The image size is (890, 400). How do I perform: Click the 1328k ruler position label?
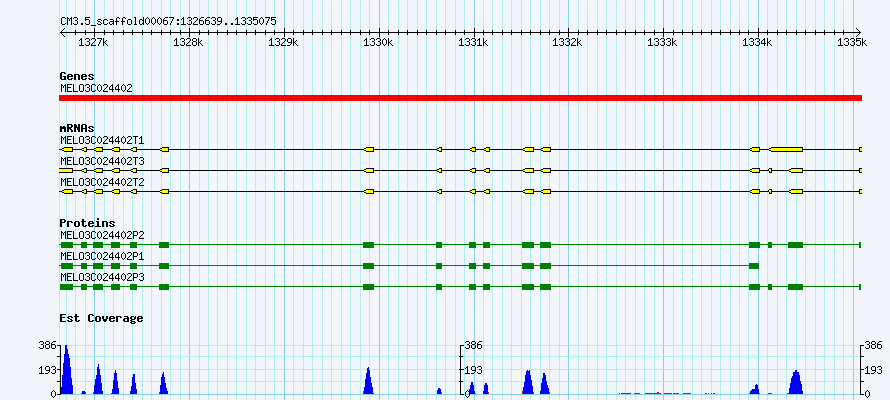point(188,42)
